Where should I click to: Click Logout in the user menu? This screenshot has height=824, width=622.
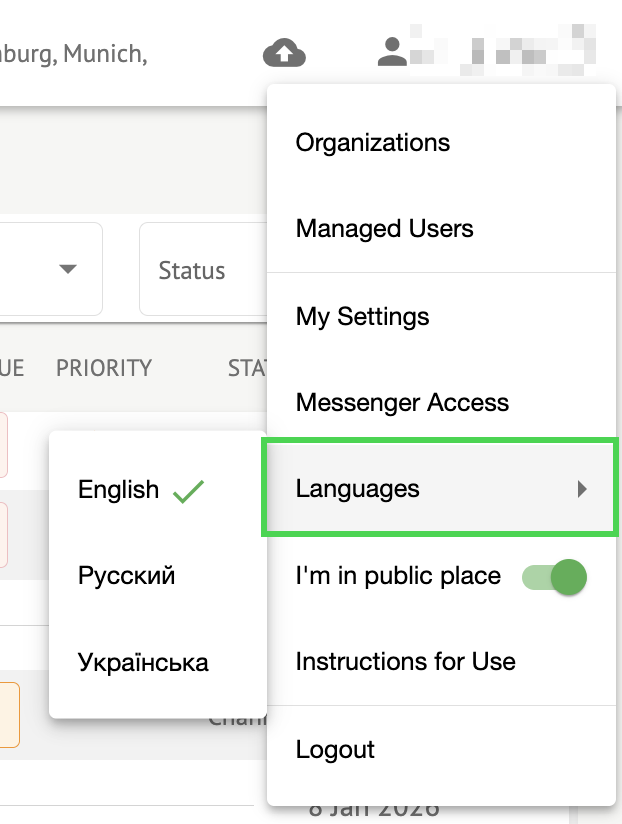point(335,750)
